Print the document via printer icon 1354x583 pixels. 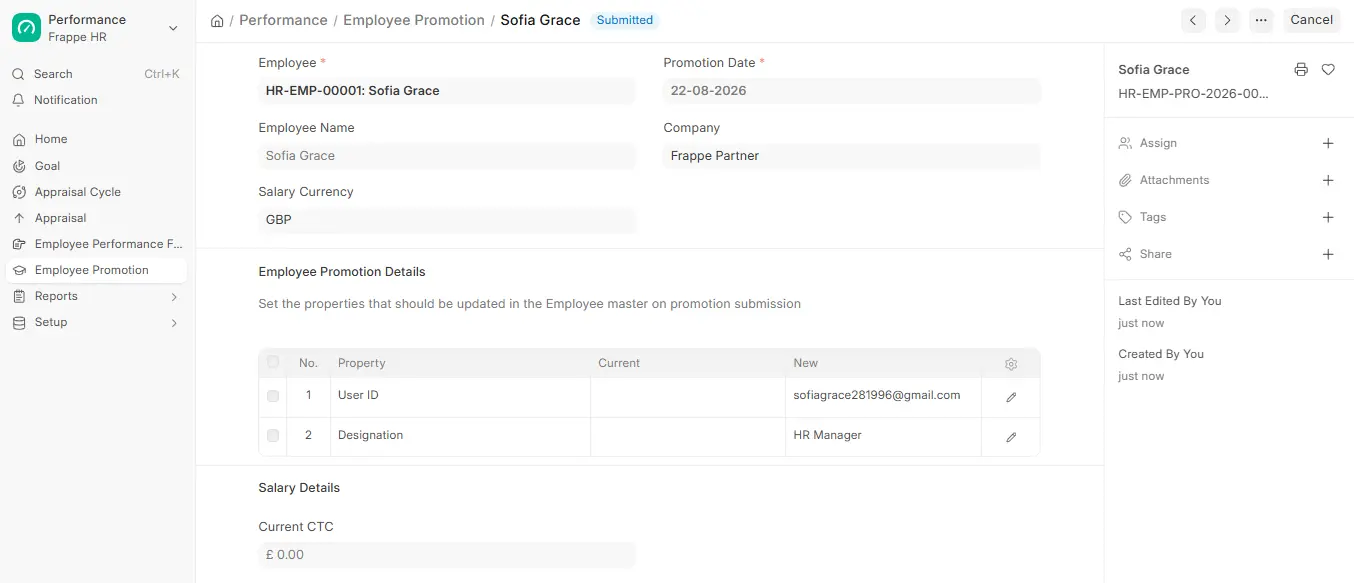1300,70
